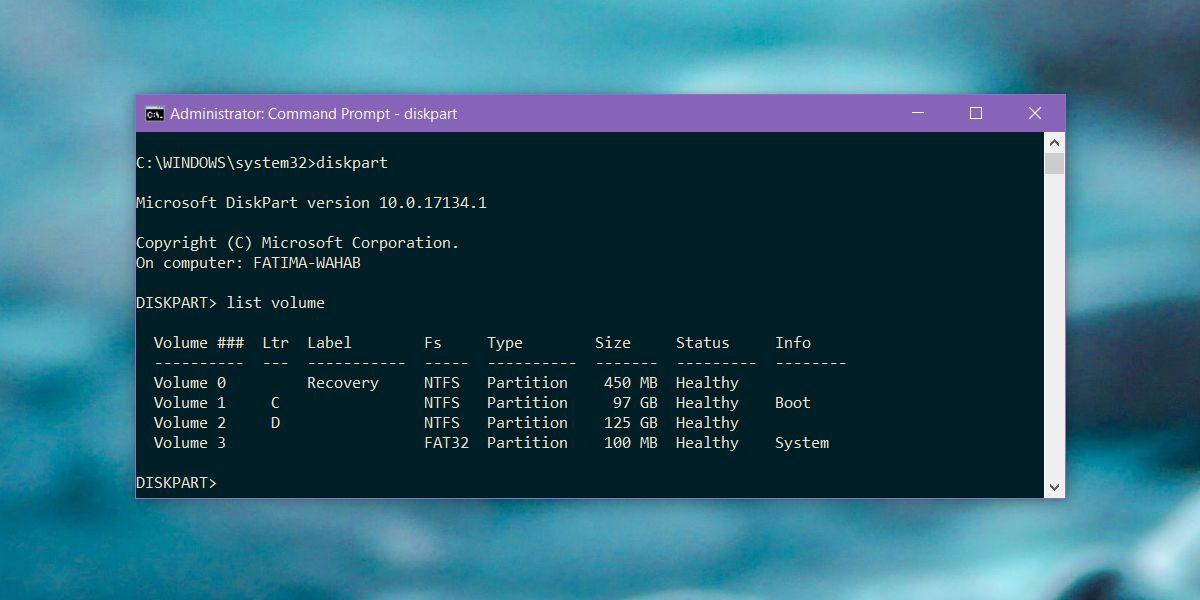Screen dimensions: 1200x600
Task: Click the 'Type' column header
Action: tap(505, 343)
